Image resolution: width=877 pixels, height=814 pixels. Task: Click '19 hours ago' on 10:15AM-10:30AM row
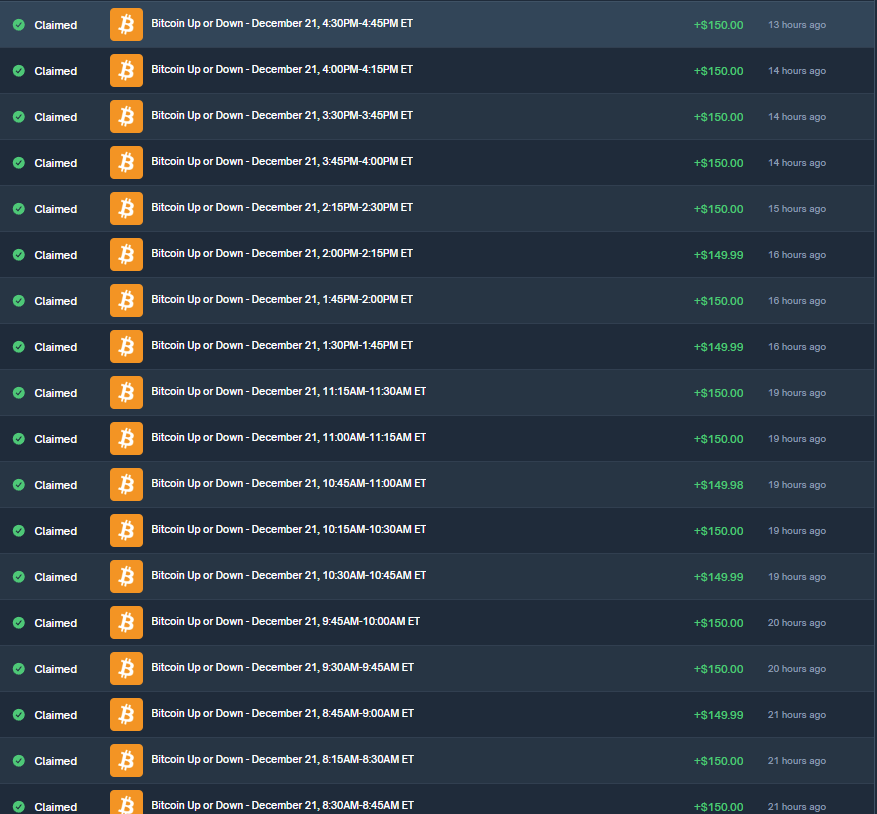[797, 530]
